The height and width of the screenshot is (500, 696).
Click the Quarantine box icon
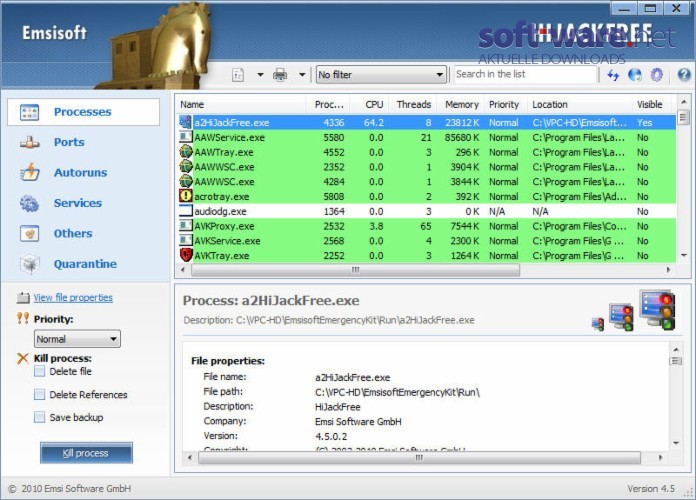pyautogui.click(x=29, y=264)
